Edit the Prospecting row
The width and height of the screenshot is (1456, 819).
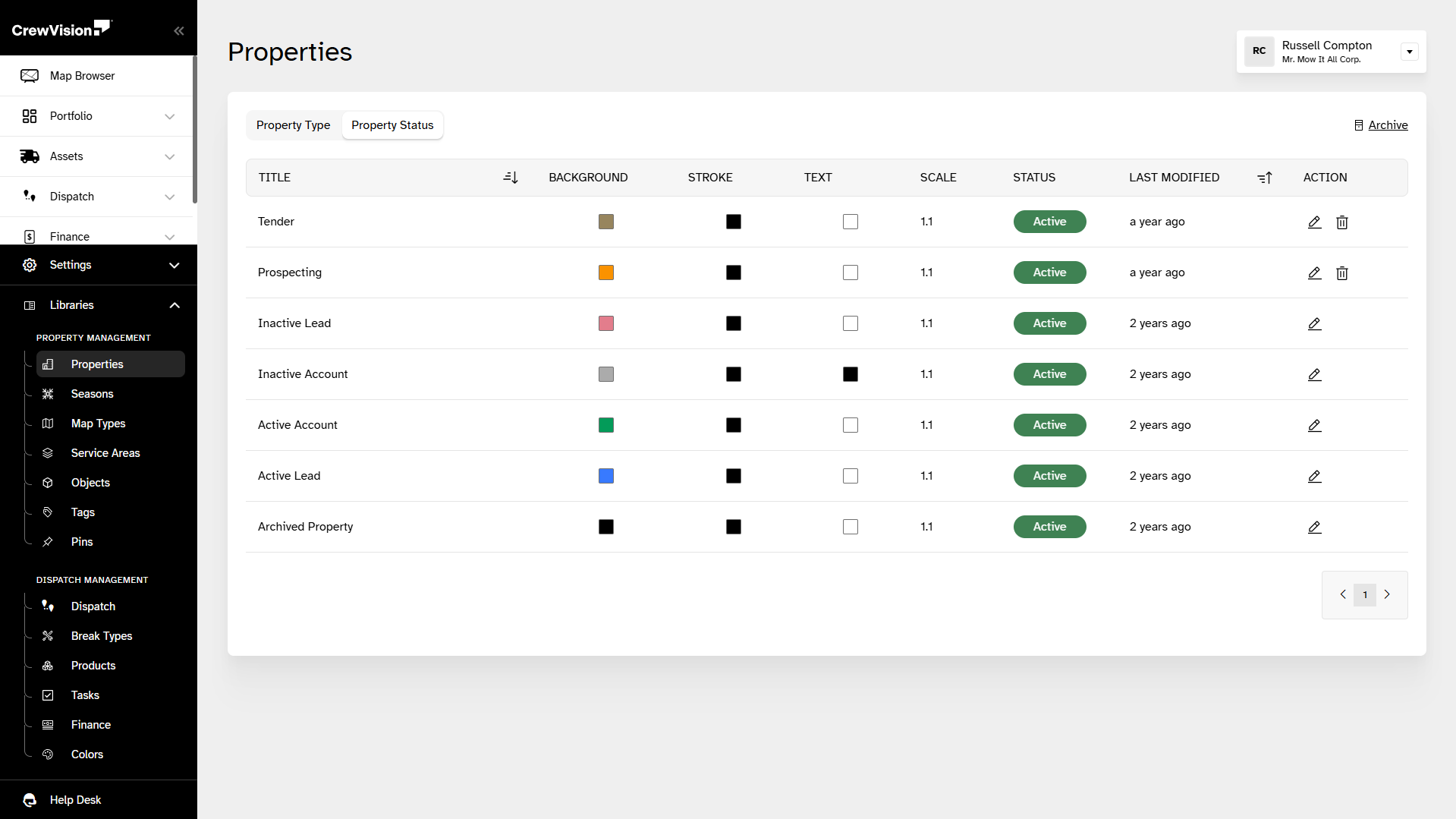coord(1315,273)
